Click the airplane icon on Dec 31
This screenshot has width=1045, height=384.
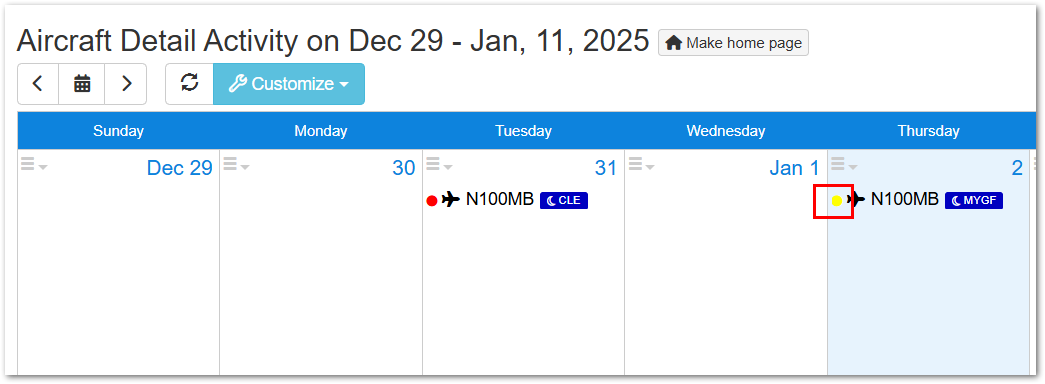click(x=451, y=199)
